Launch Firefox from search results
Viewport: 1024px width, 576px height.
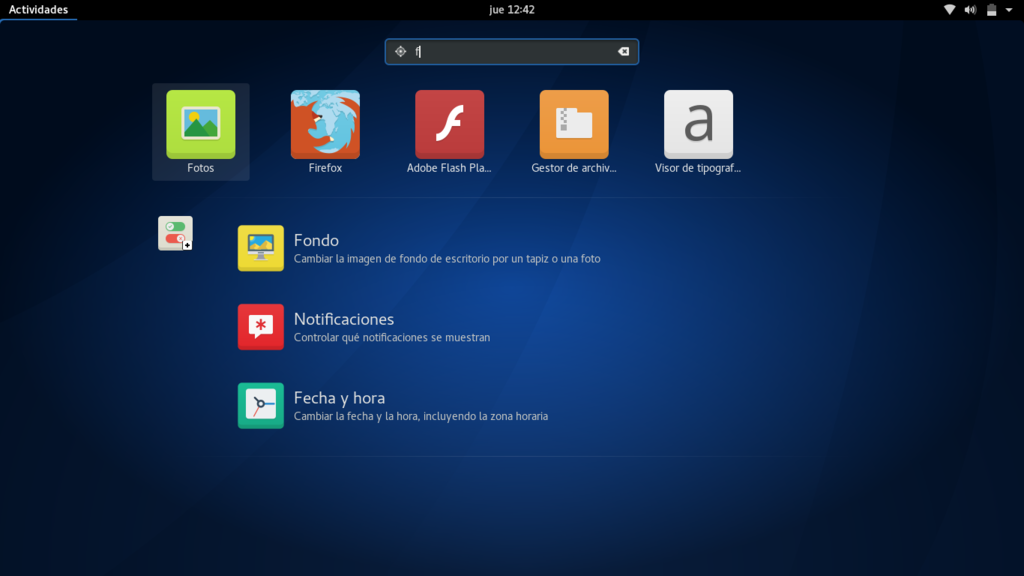325,124
